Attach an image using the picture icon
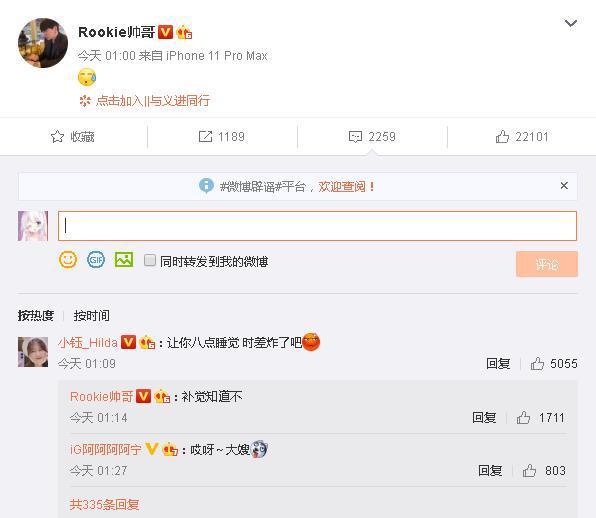 [x=124, y=260]
